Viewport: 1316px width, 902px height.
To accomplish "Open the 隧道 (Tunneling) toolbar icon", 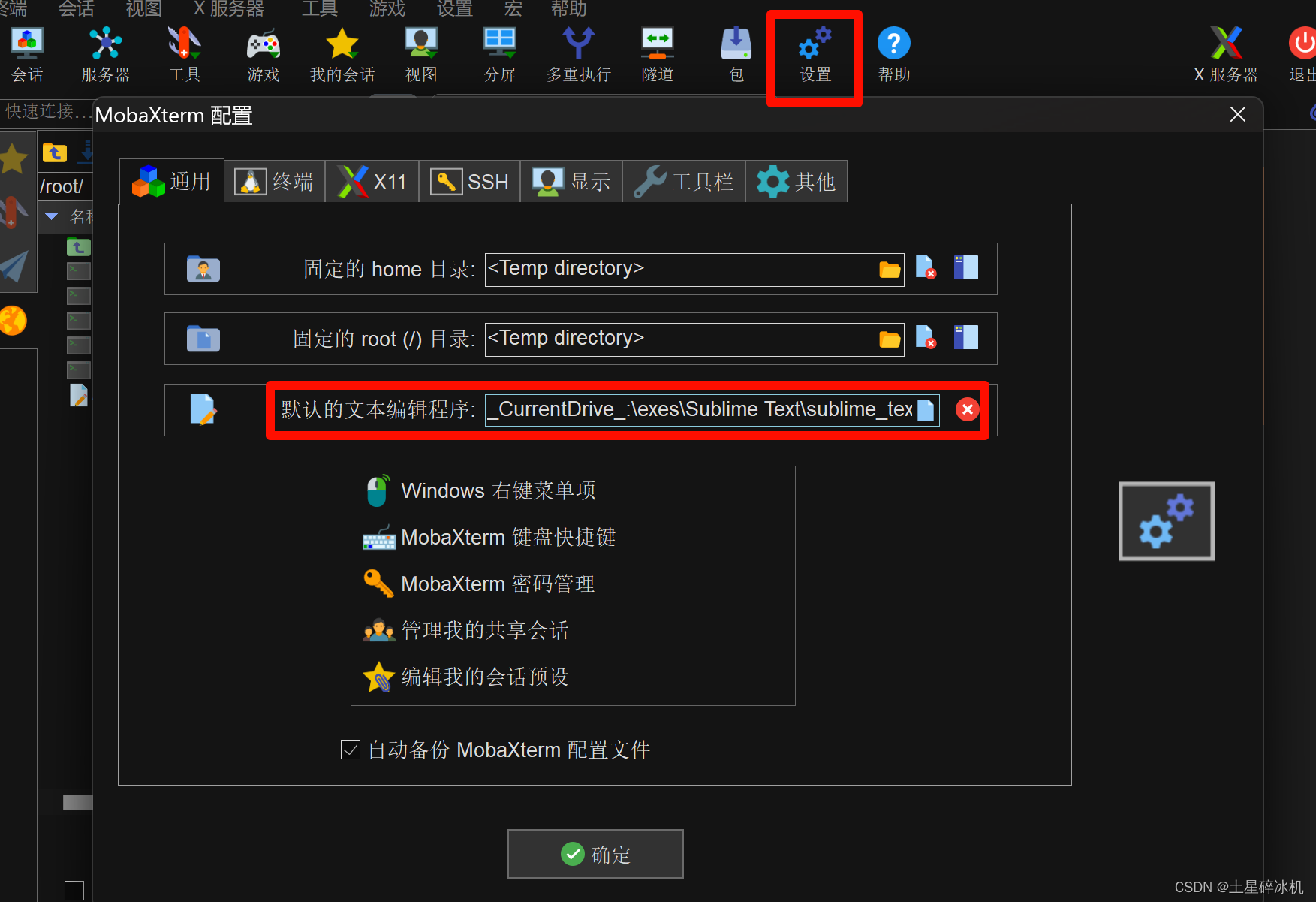I will pyautogui.click(x=658, y=54).
